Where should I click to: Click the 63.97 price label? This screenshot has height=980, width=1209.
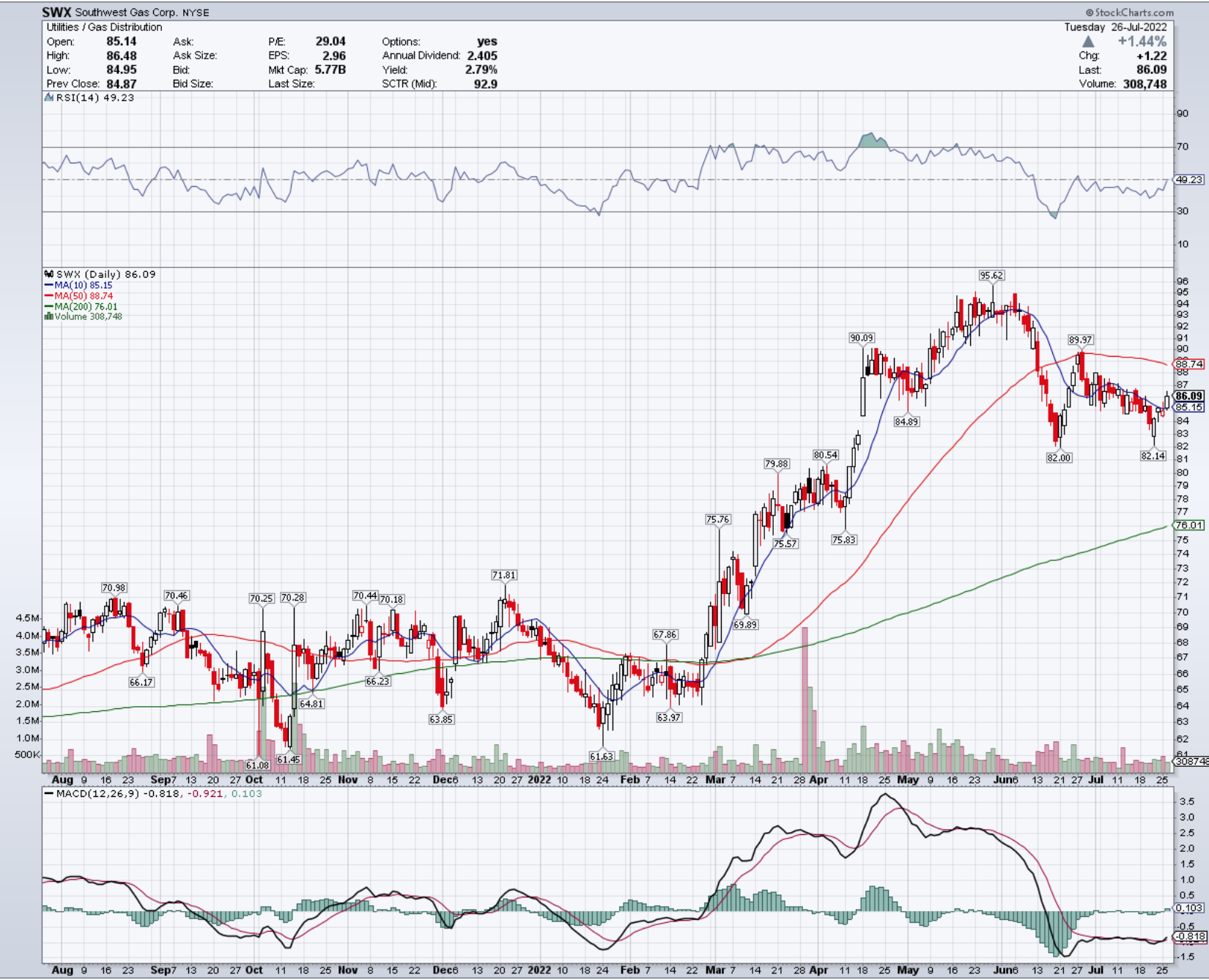668,717
